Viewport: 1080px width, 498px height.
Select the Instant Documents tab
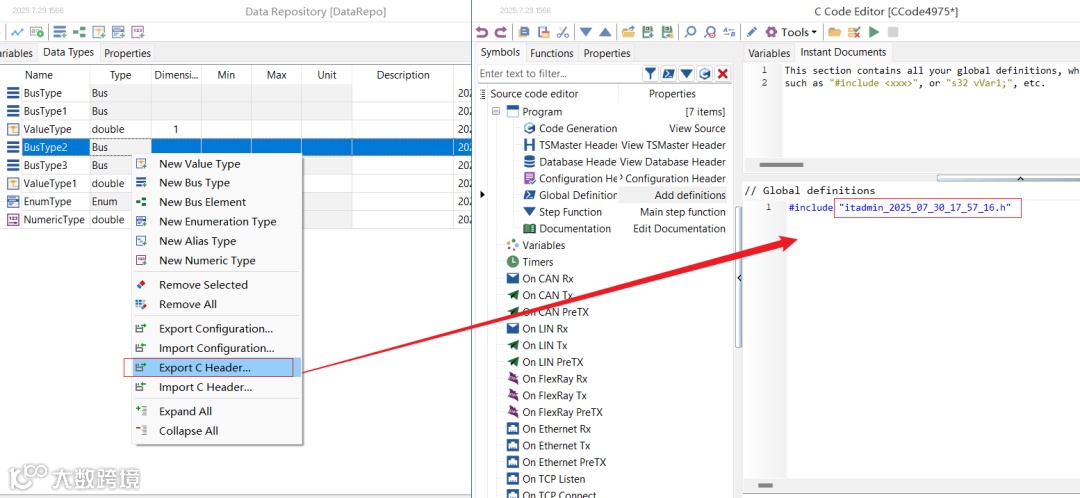(843, 52)
